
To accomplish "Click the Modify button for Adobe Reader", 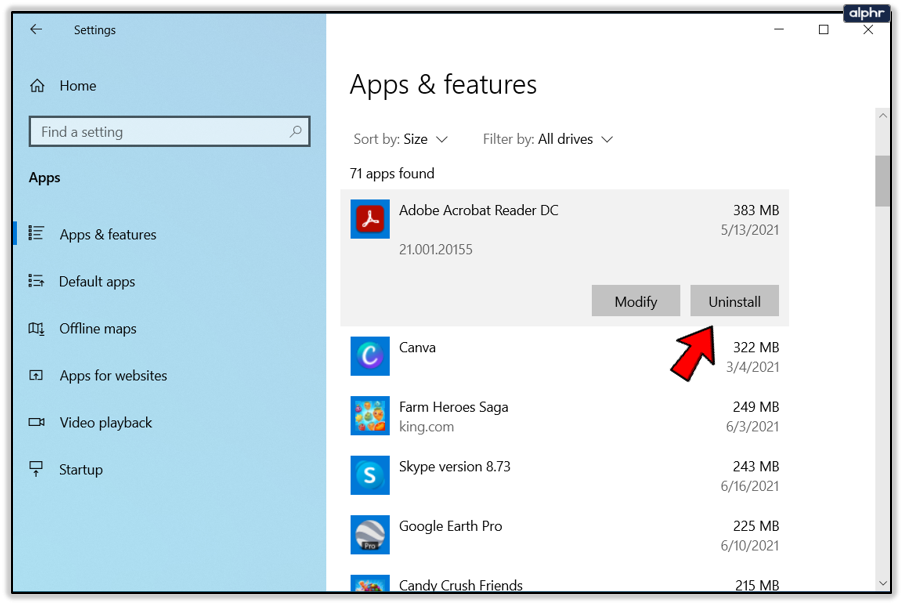I will [x=636, y=300].
